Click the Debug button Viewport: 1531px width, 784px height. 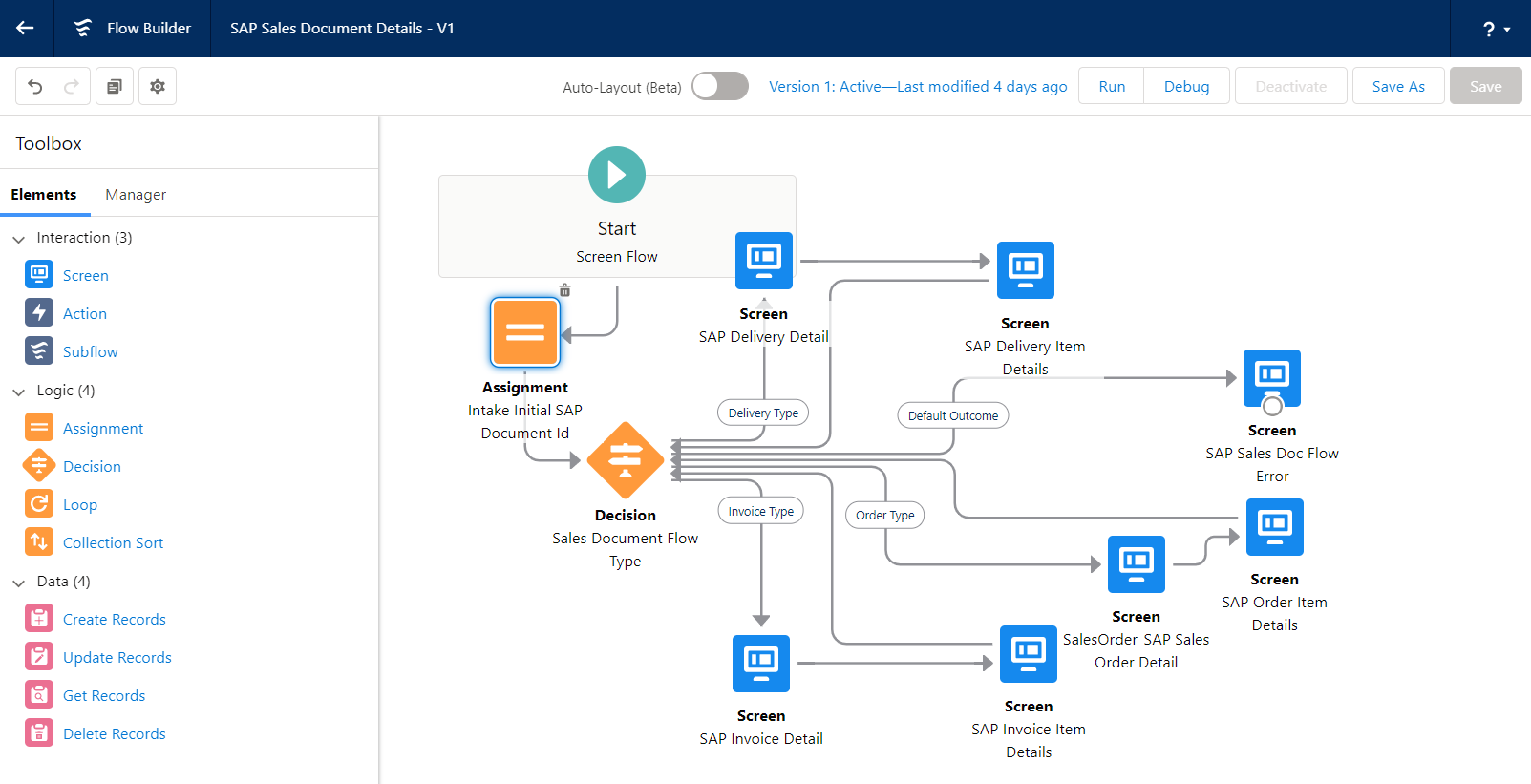[1186, 86]
